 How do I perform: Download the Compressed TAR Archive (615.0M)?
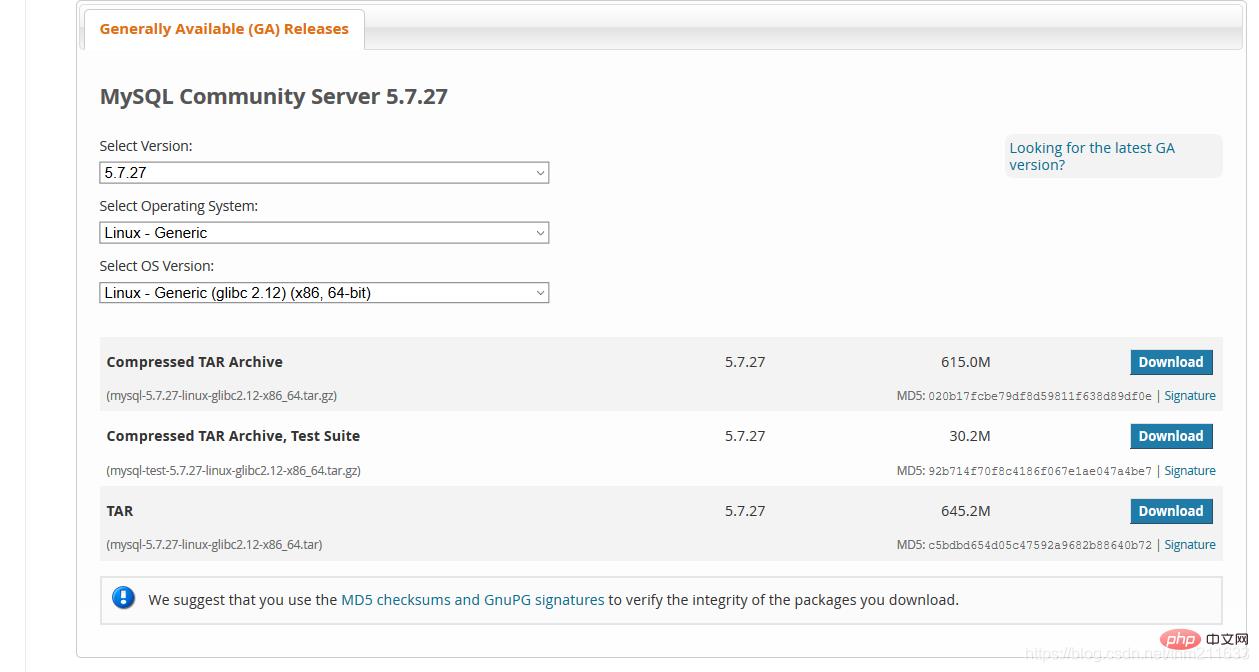tap(1170, 362)
